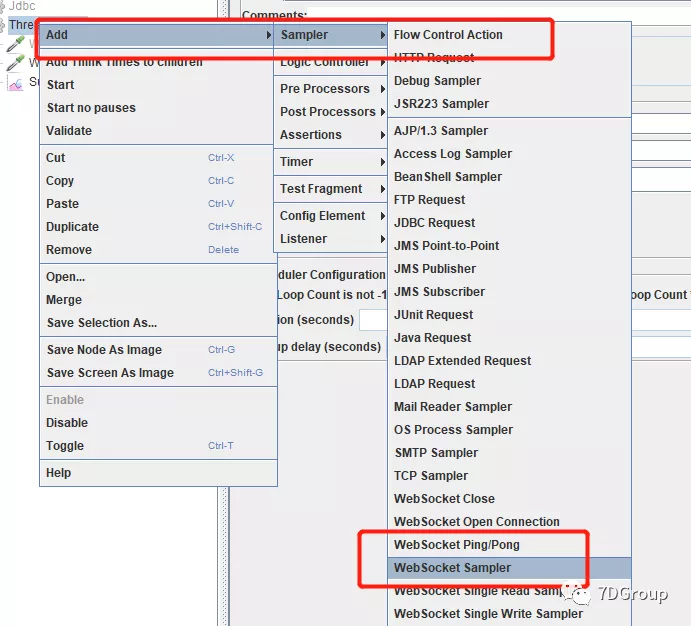The height and width of the screenshot is (626, 691).
Task: Select WebSocket Open Connection
Action: click(x=476, y=522)
